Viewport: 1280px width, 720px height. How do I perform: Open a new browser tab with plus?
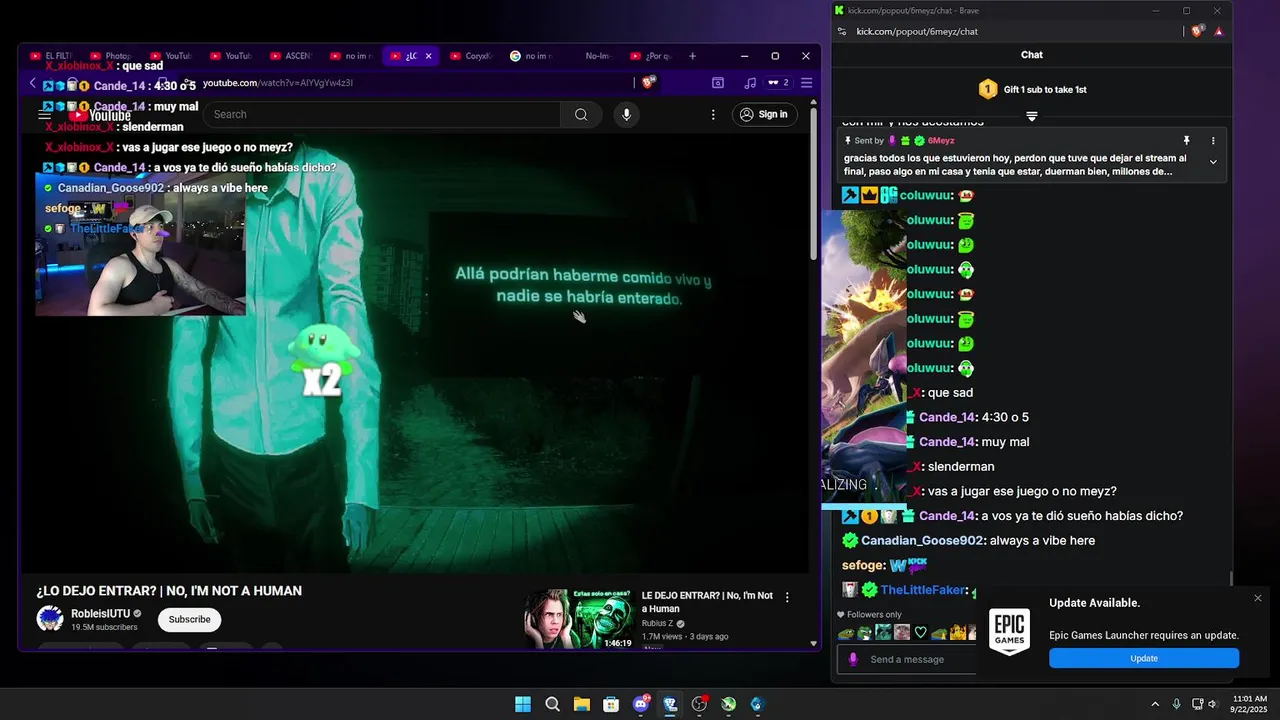692,56
